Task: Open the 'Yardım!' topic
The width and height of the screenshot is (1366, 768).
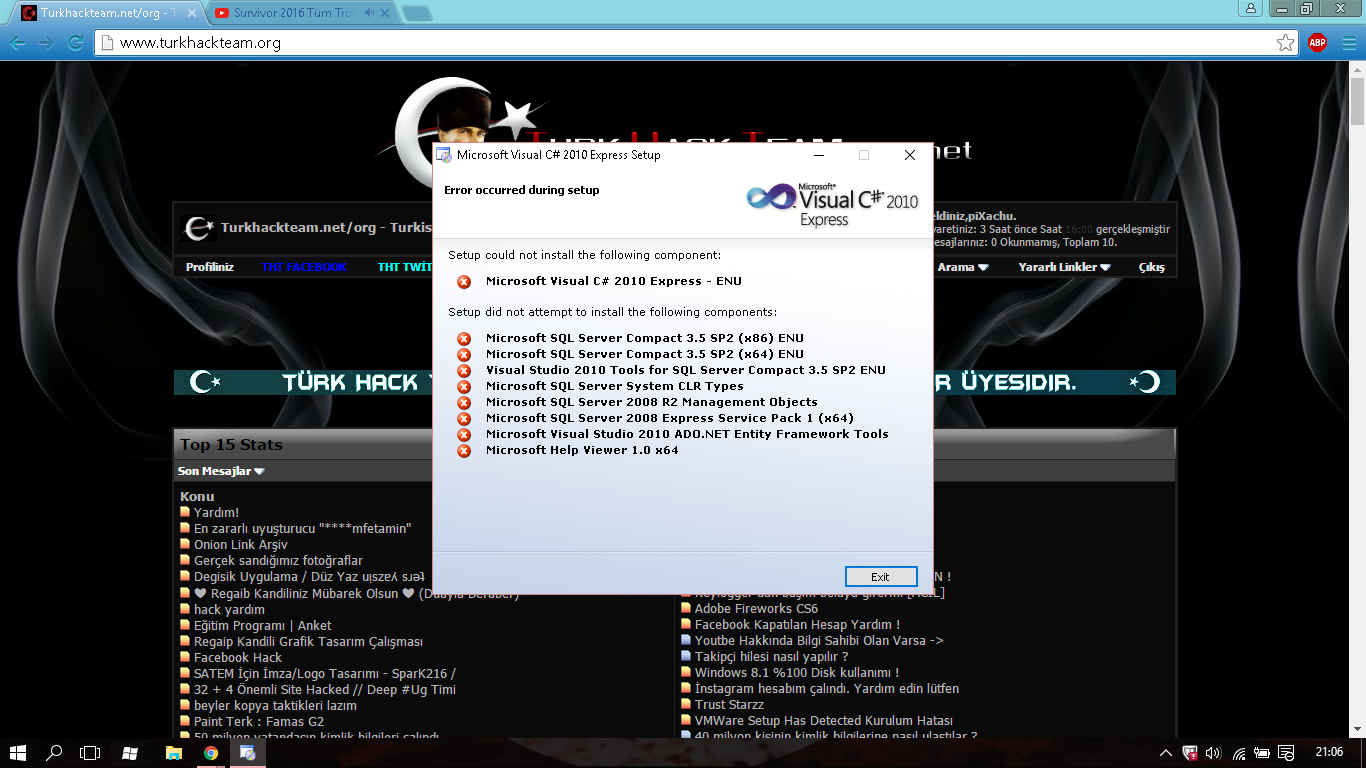Action: pyautogui.click(x=216, y=512)
